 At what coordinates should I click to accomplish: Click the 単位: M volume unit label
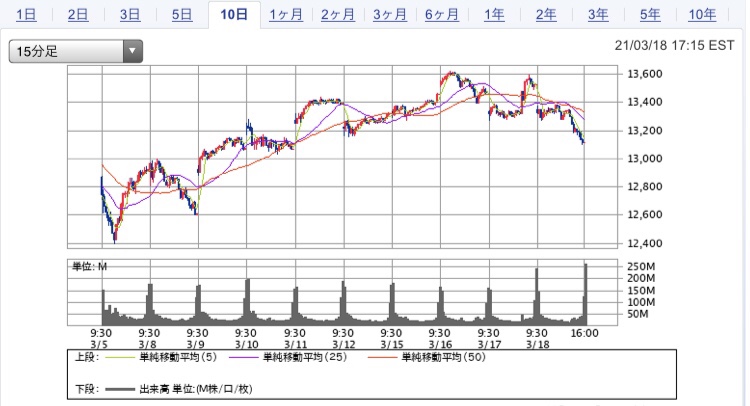pos(89,266)
